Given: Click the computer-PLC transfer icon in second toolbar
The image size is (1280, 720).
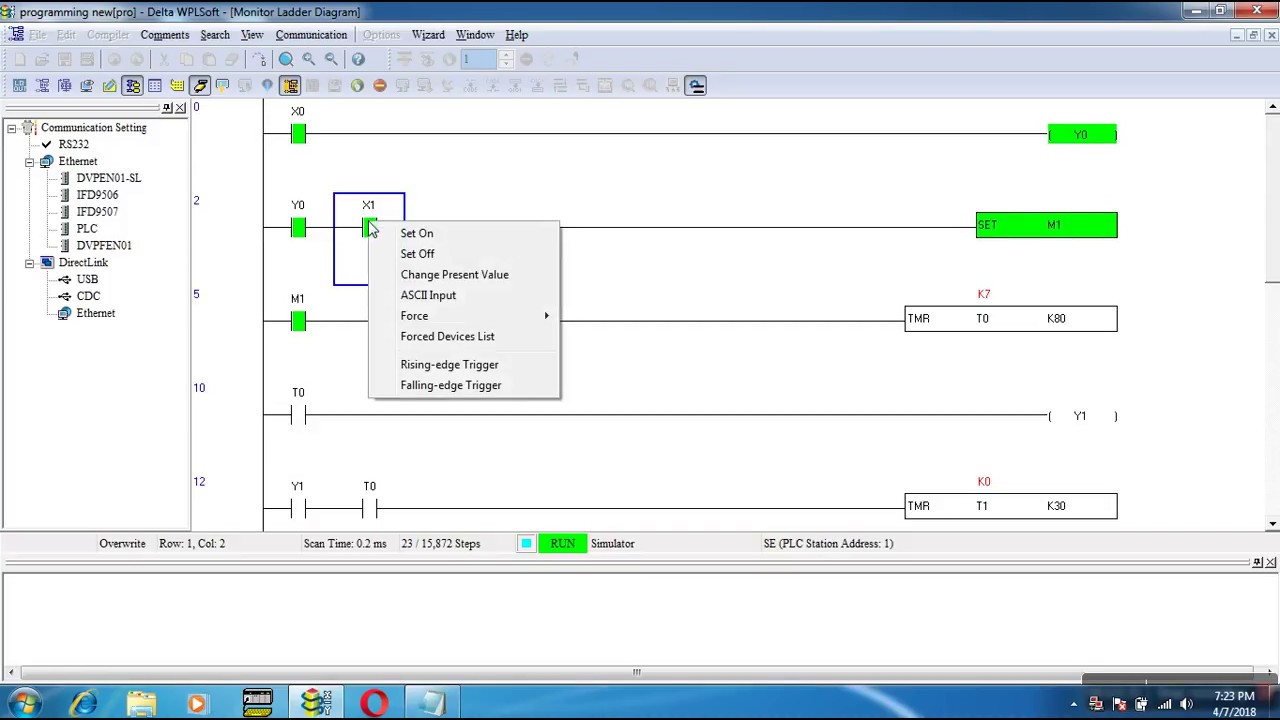Looking at the screenshot, I should 87,86.
